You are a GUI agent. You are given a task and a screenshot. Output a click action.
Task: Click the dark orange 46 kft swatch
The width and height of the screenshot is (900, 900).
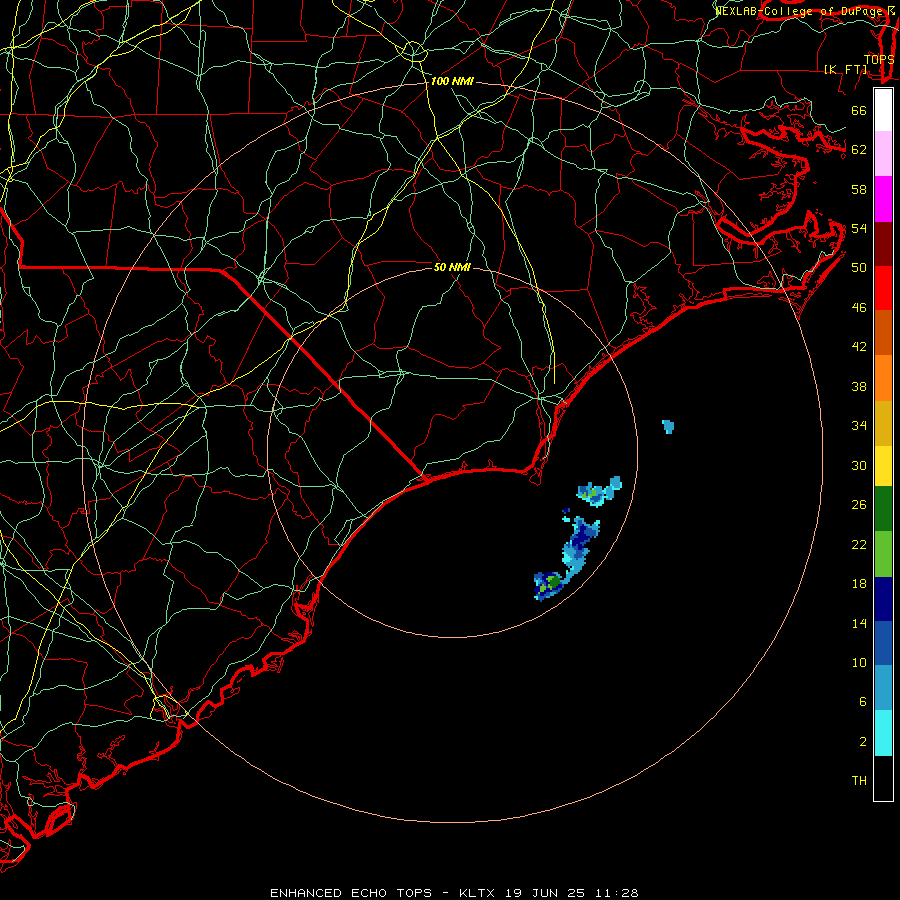[x=883, y=333]
